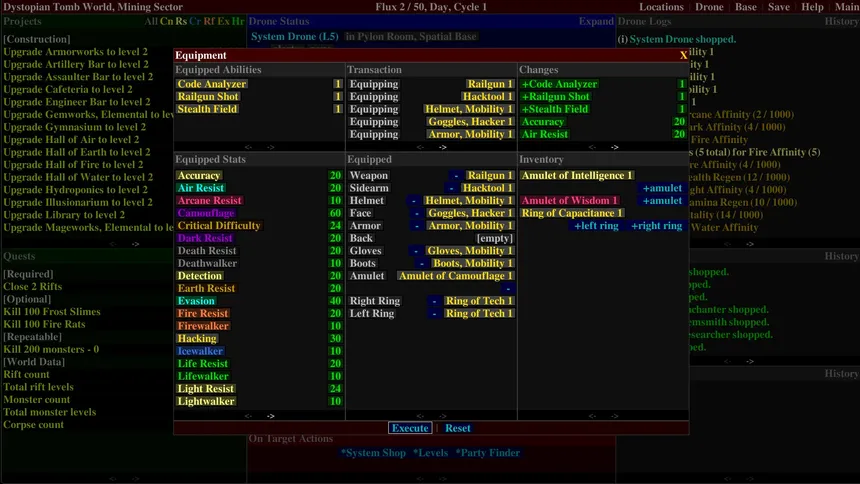Filter projects by Rs
Screen dimensions: 860x484
click(x=181, y=21)
